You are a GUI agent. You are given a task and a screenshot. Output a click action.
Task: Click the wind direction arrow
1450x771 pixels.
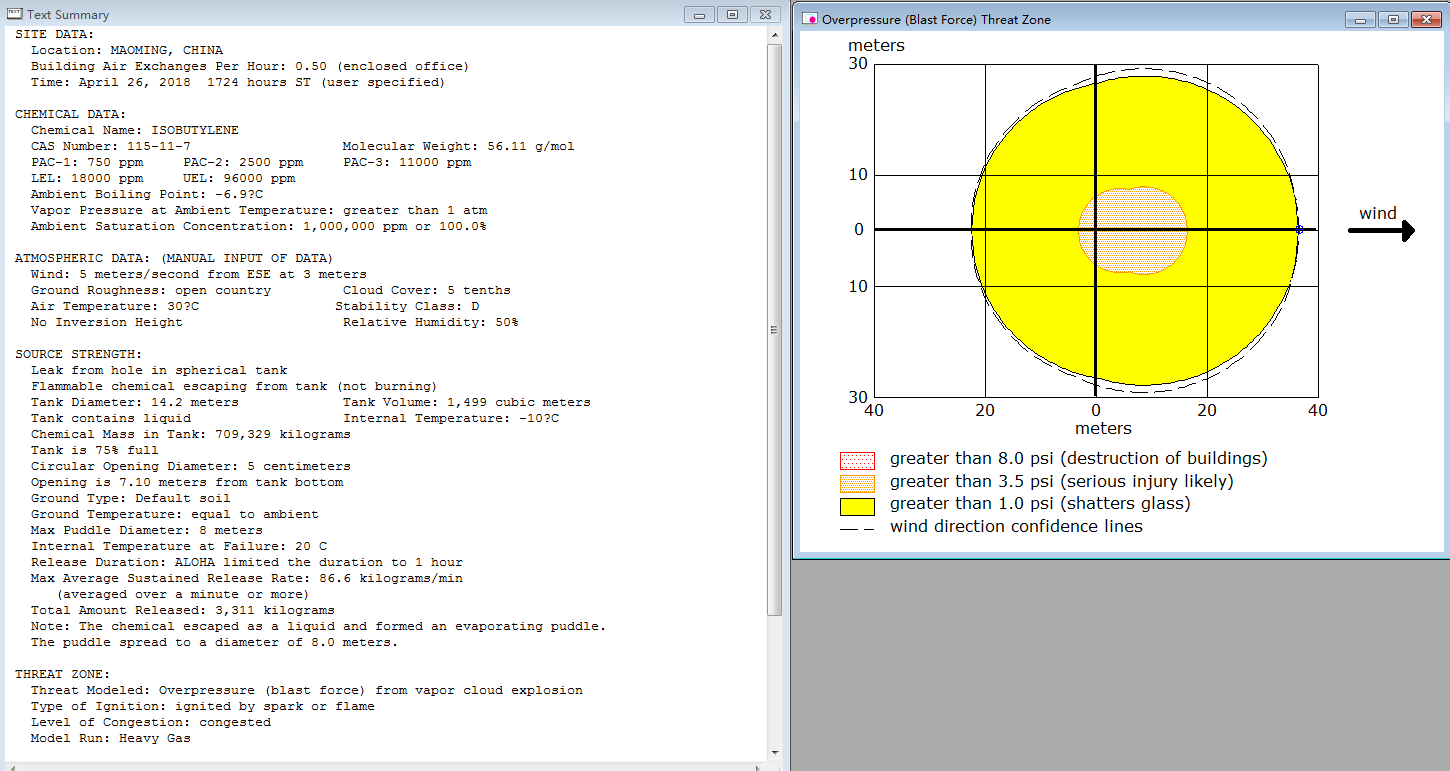click(1381, 231)
